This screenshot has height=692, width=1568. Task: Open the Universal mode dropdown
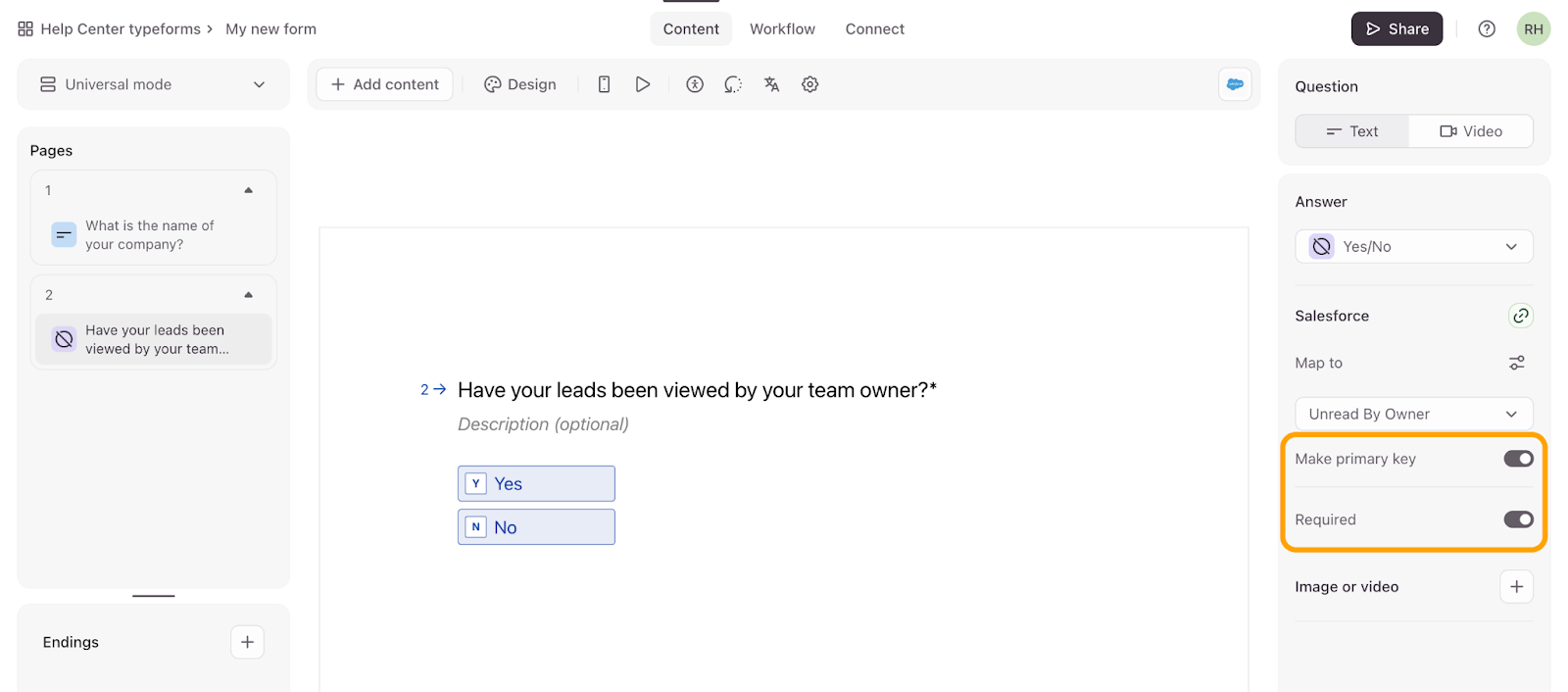(153, 84)
